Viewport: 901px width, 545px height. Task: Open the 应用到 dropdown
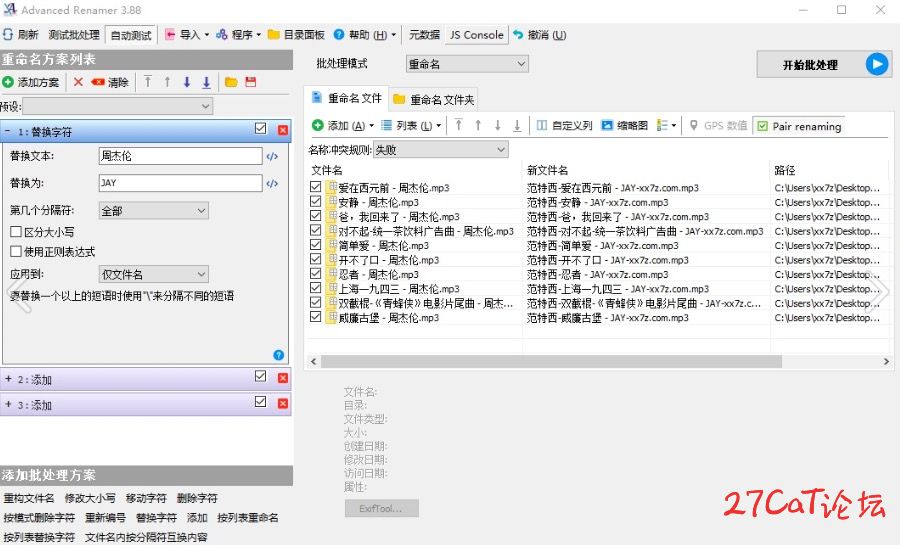[153, 274]
